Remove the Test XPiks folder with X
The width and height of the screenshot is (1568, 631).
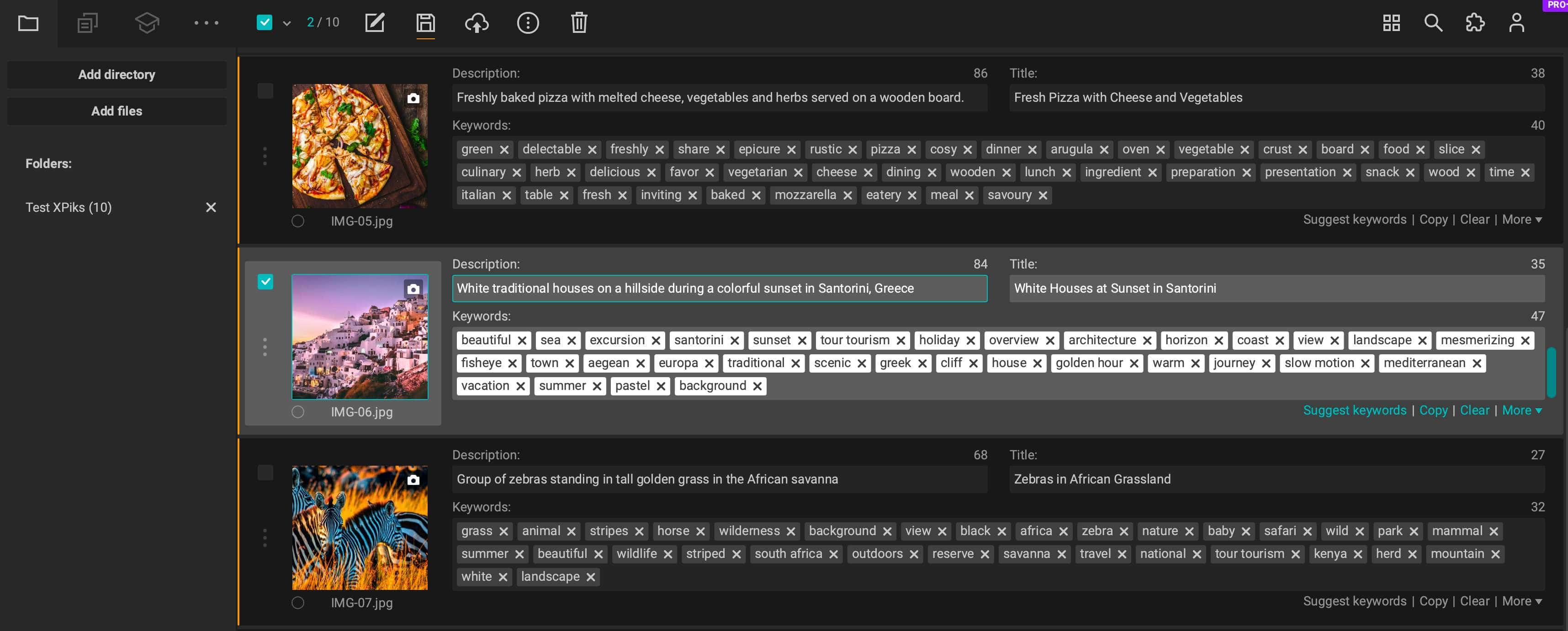coord(211,207)
